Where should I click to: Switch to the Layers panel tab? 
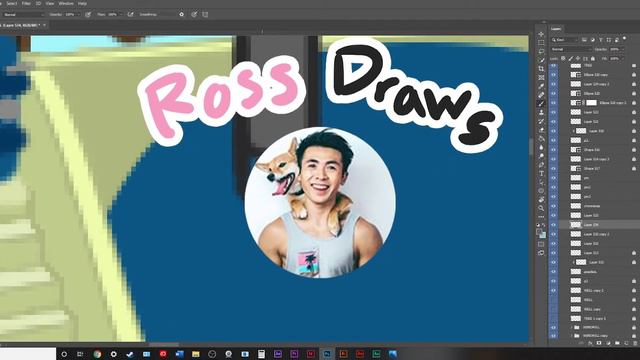(556, 29)
